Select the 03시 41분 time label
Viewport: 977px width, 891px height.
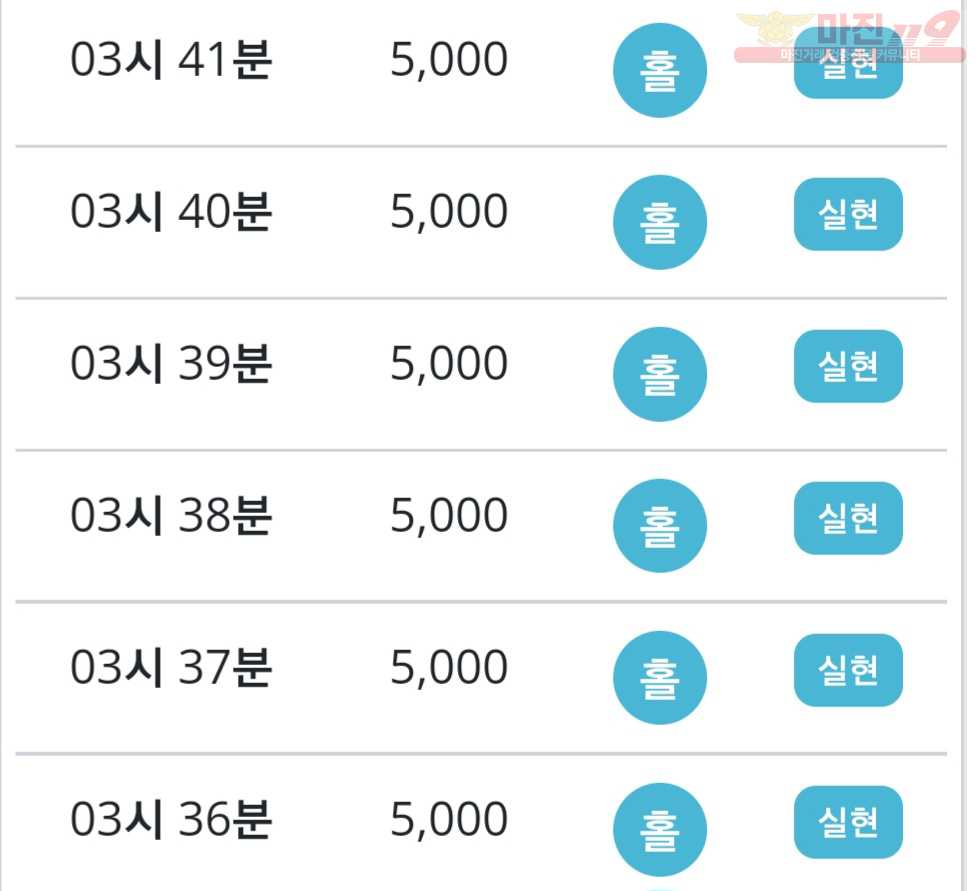point(171,60)
